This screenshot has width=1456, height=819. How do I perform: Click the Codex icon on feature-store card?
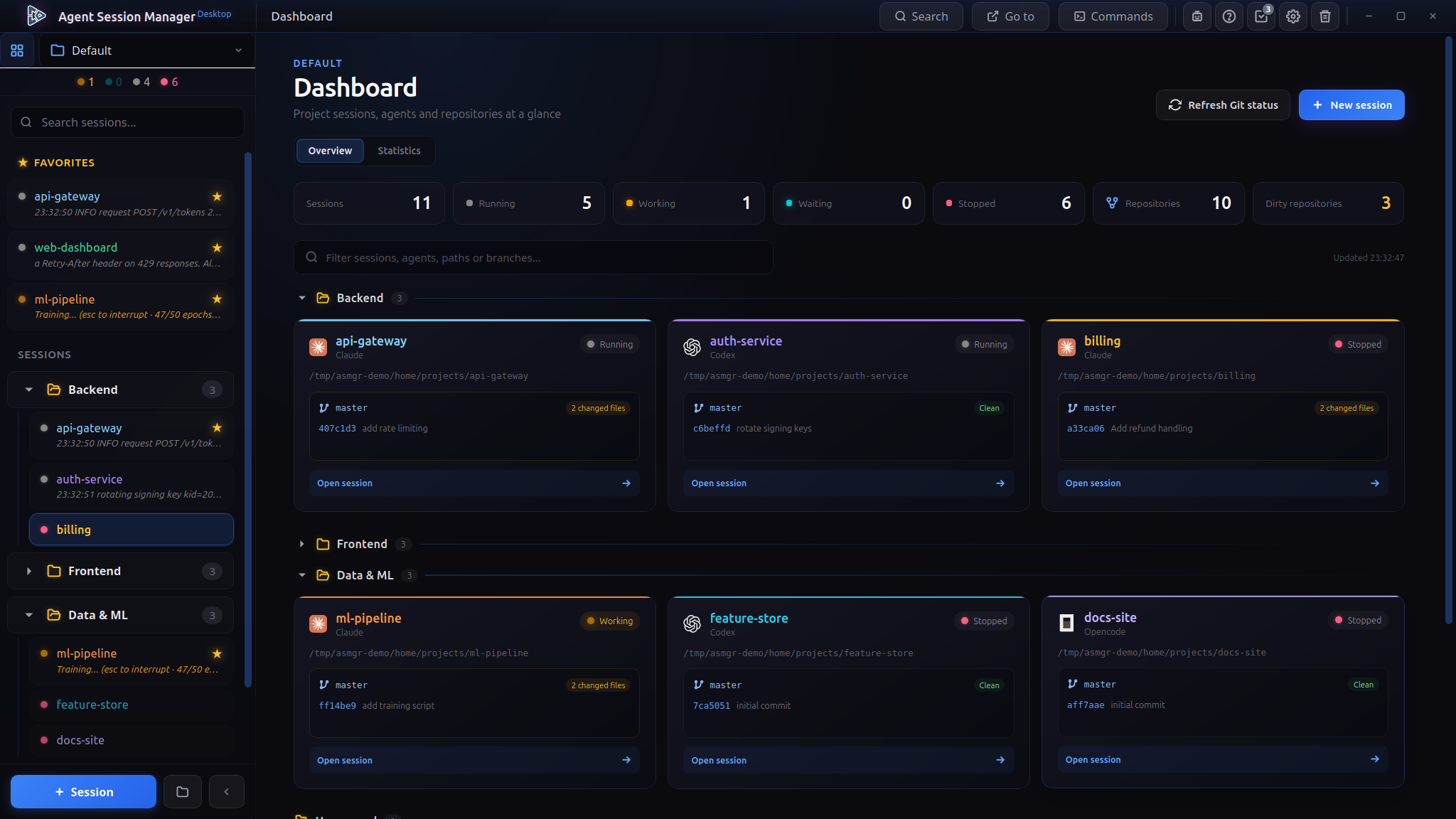692,623
